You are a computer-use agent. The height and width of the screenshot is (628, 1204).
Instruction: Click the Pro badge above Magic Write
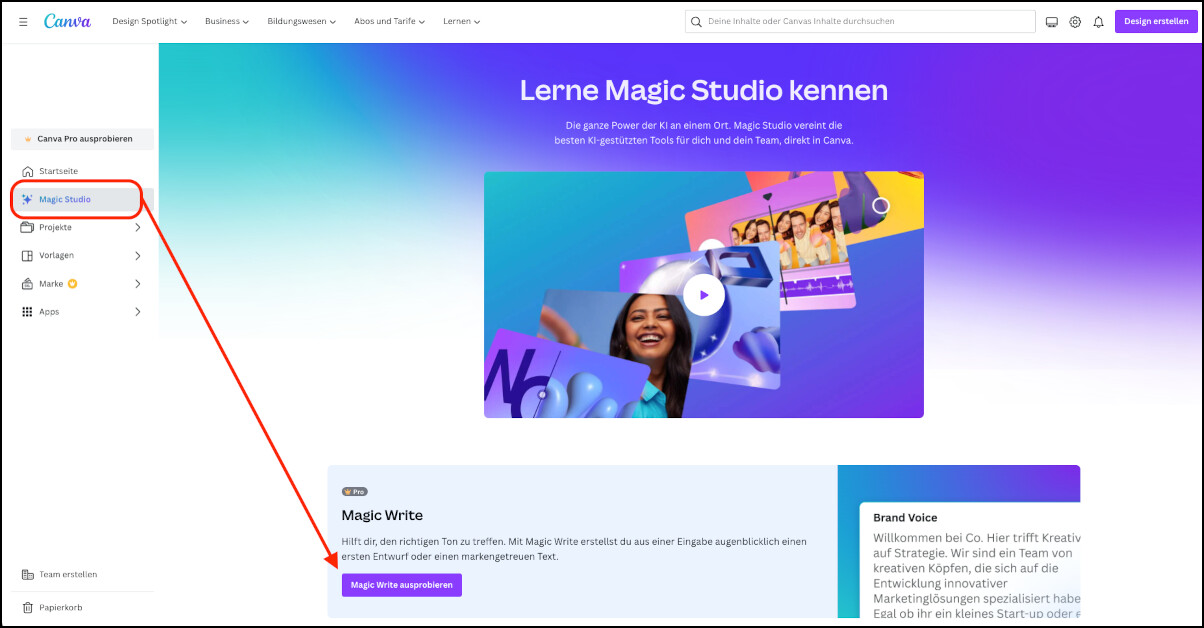tap(354, 492)
